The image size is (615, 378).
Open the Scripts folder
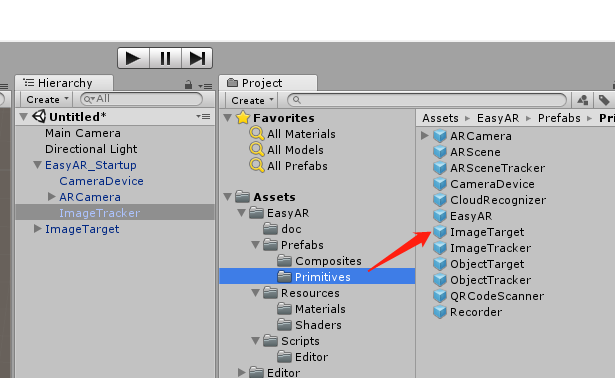pyautogui.click(x=300, y=342)
